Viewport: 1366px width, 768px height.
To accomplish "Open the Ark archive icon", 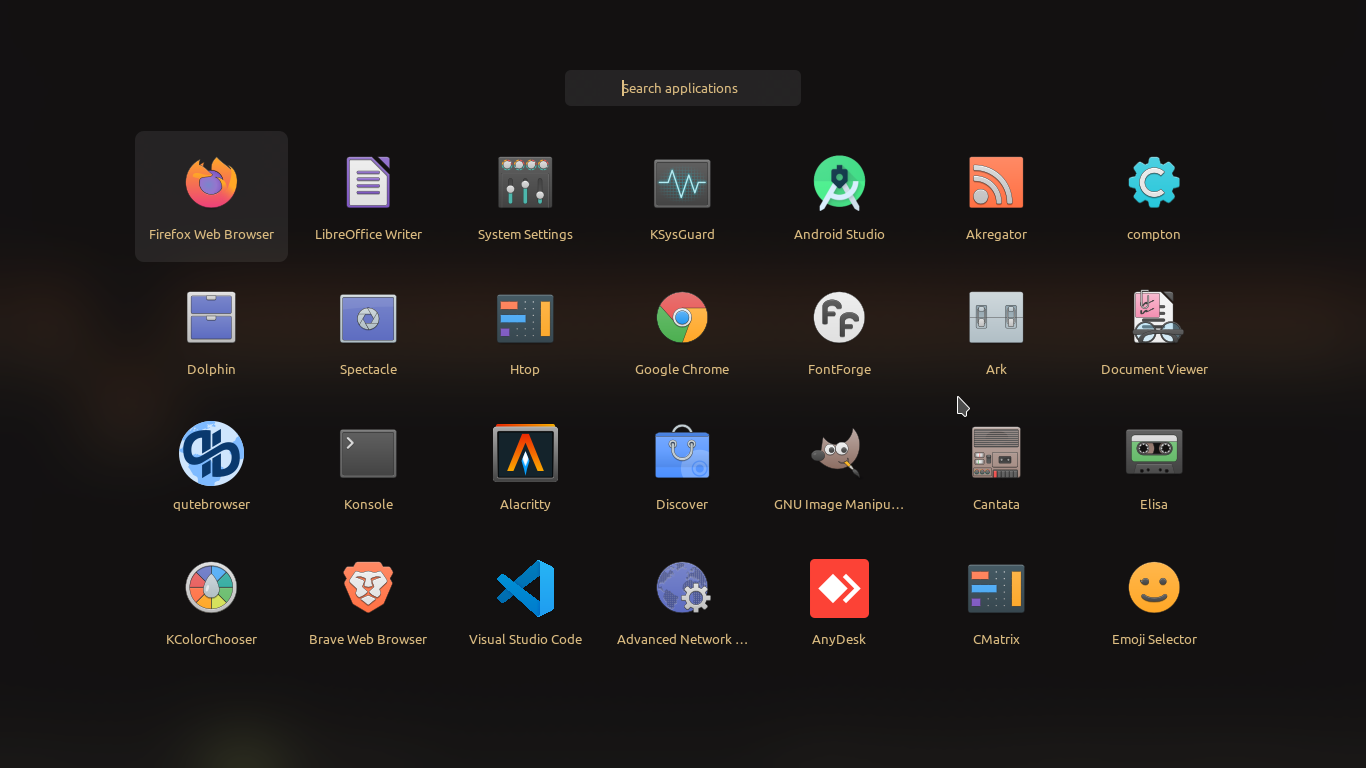I will pos(996,318).
